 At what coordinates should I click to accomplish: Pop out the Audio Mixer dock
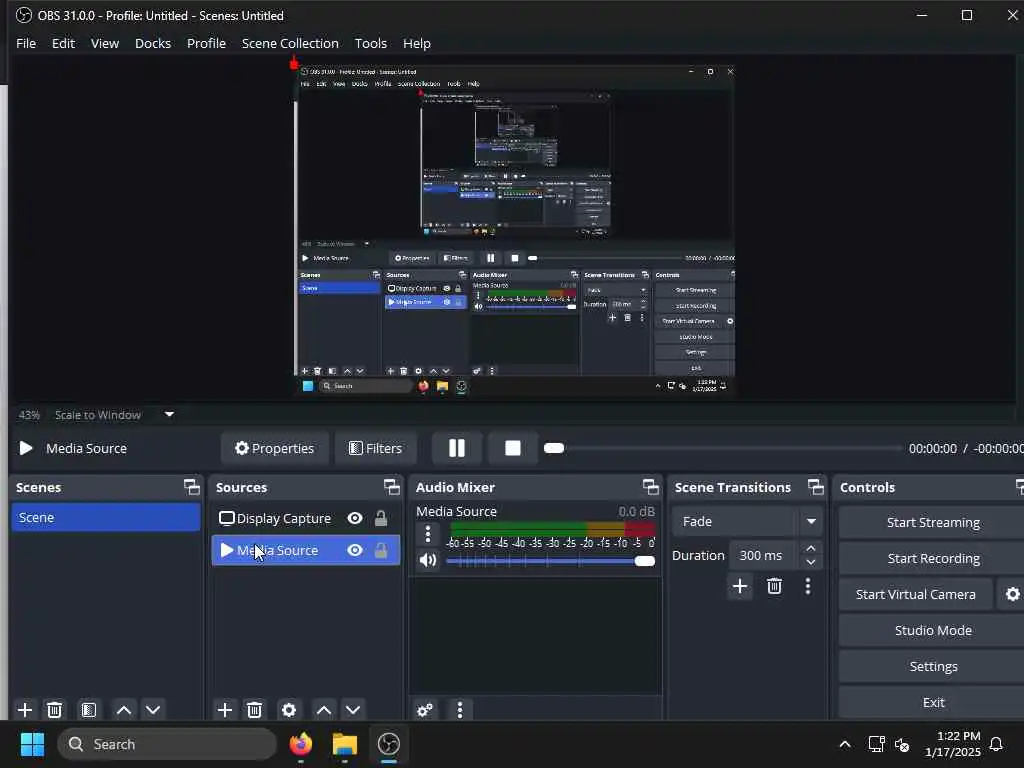coord(650,487)
